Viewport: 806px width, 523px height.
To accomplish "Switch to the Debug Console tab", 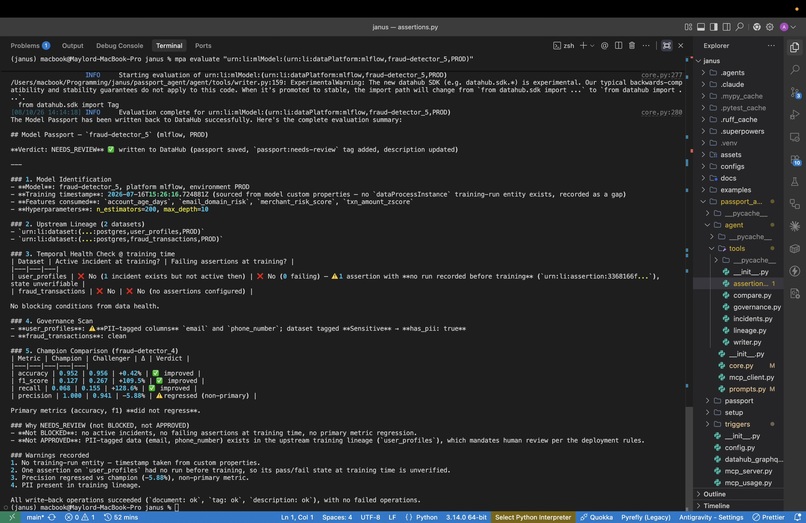I will pyautogui.click(x=119, y=45).
